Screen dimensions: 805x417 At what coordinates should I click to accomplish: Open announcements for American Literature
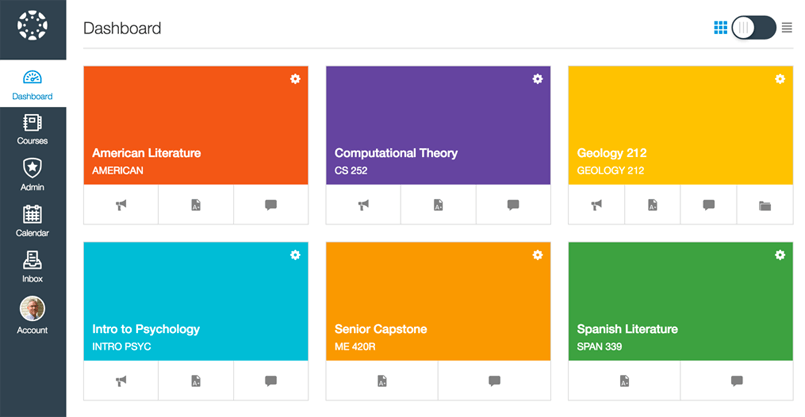[x=121, y=205]
